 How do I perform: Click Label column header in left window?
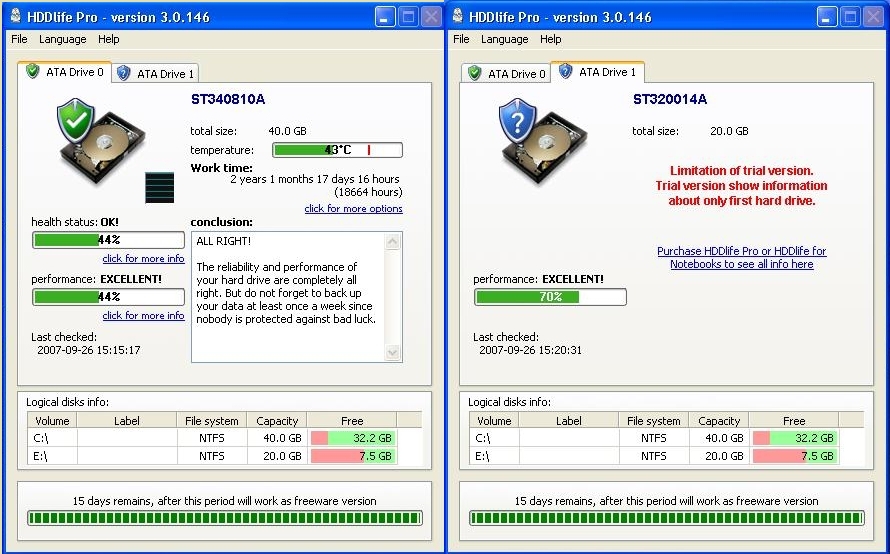coord(127,421)
